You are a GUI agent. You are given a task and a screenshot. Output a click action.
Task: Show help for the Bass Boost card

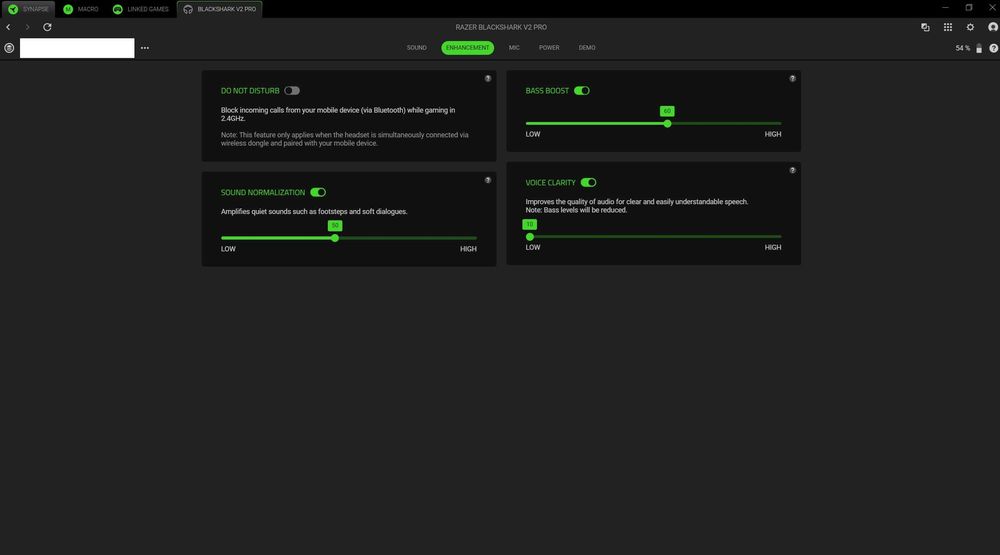[x=793, y=78]
